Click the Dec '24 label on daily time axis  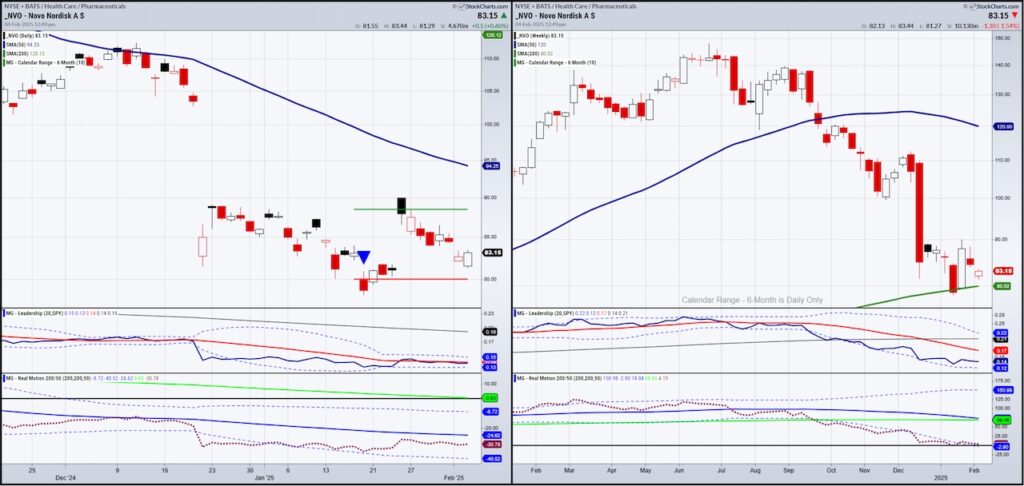(67, 478)
